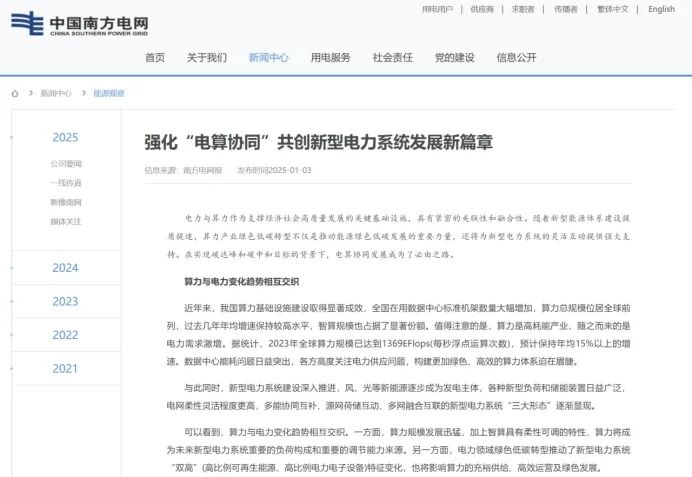This screenshot has width=692, height=477.
Task: Click the 求职者 link
Action: (x=523, y=10)
